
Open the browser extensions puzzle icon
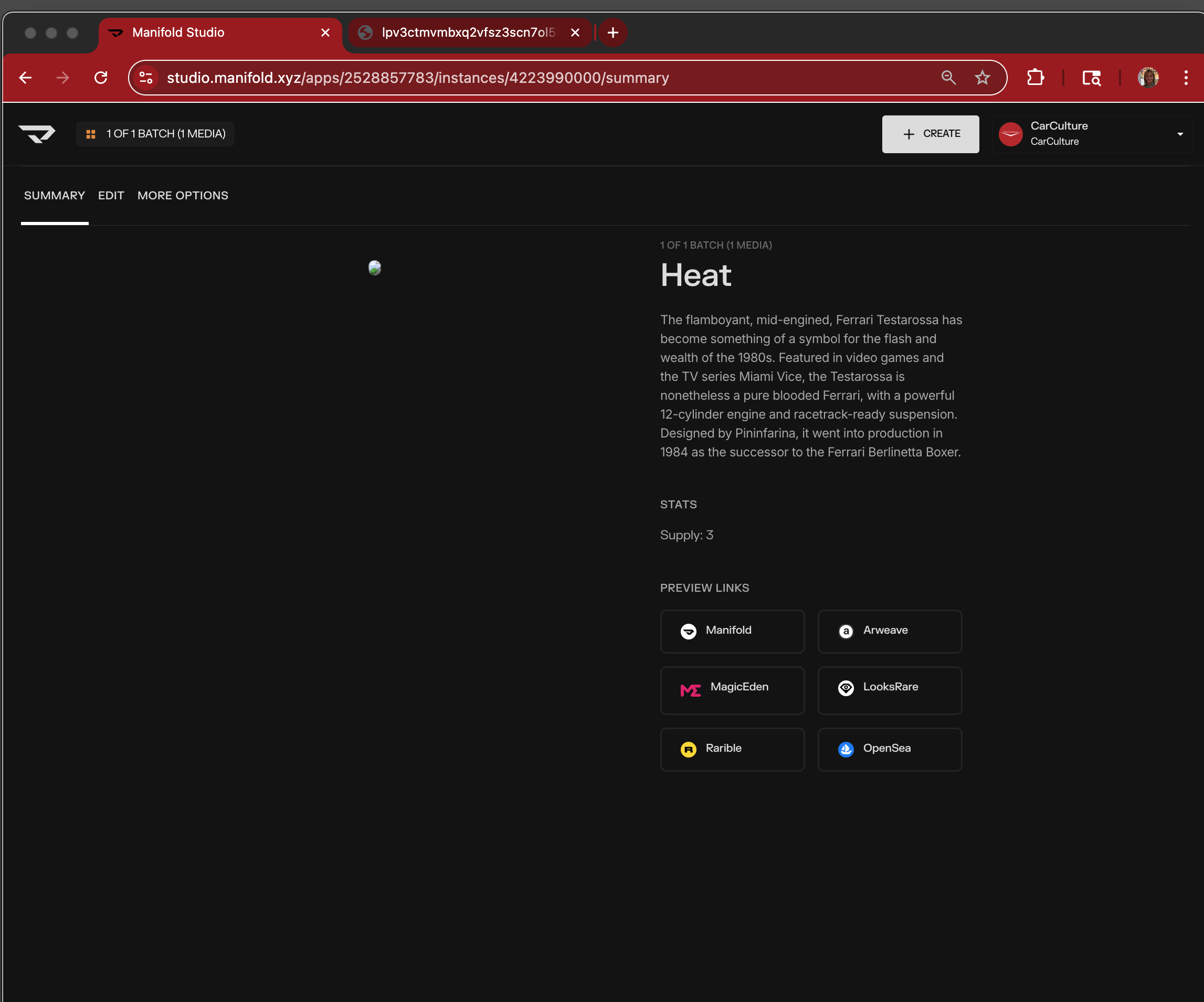point(1035,78)
